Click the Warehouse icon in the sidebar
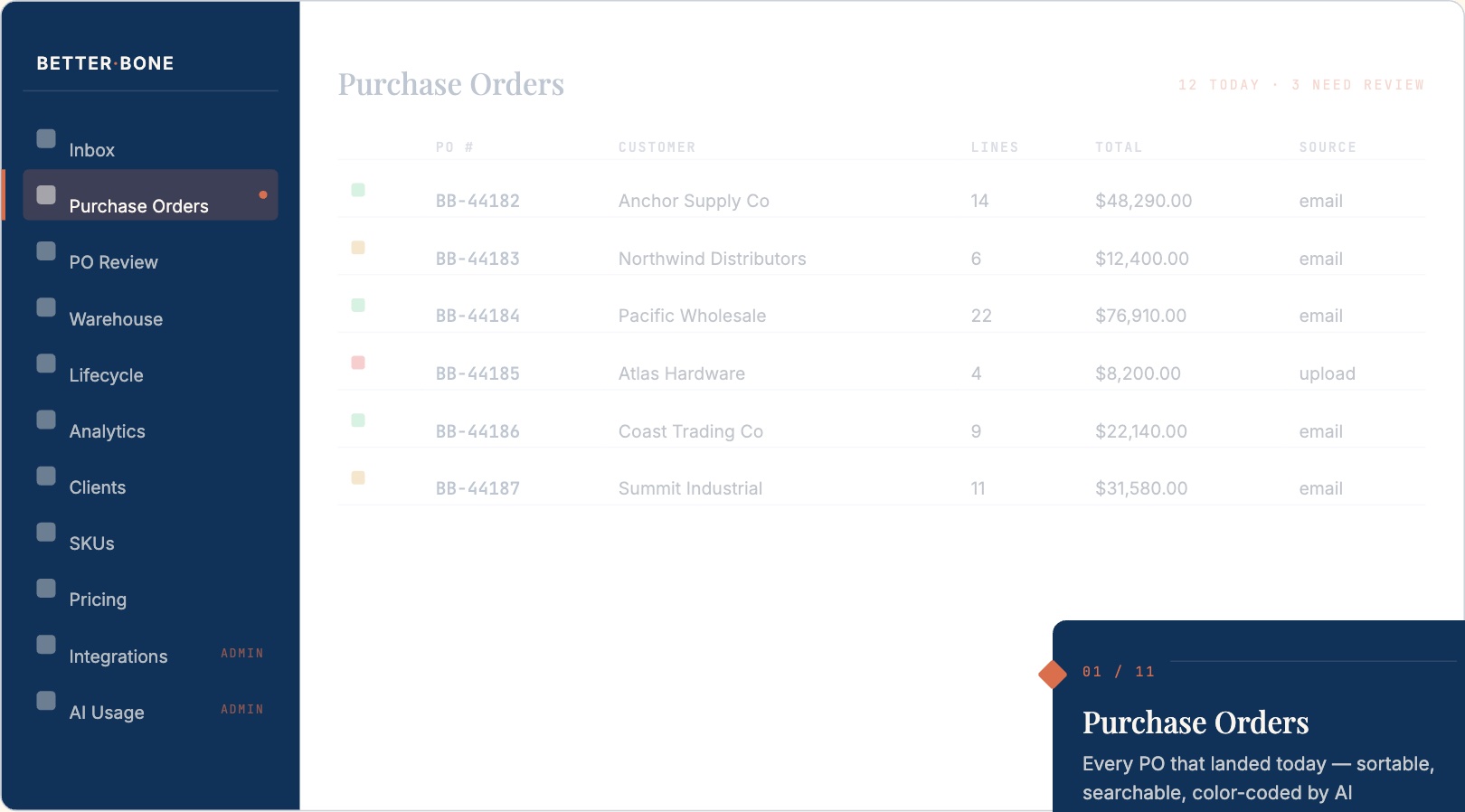The width and height of the screenshot is (1465, 812). (45, 308)
